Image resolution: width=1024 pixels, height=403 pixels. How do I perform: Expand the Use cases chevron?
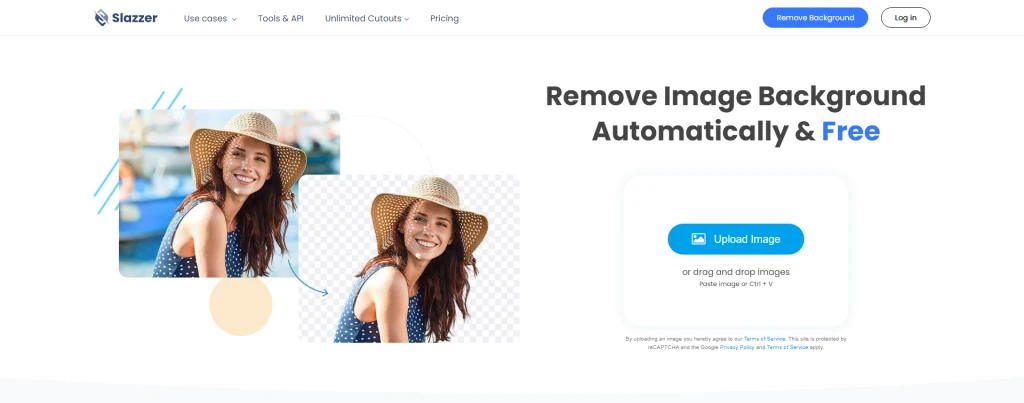234,19
